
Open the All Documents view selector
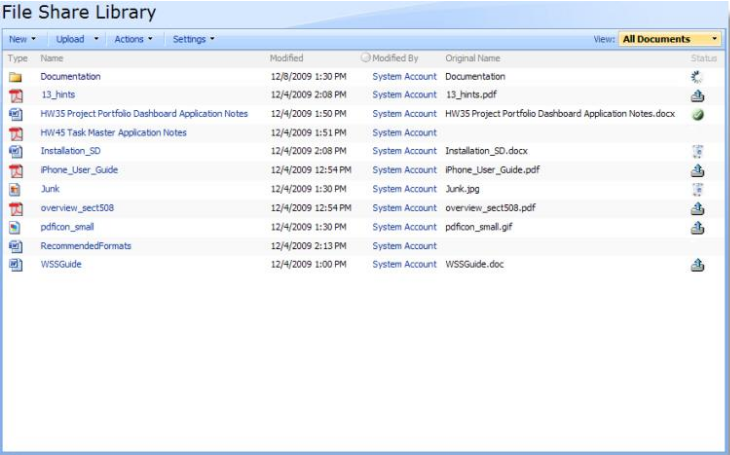(x=669, y=39)
